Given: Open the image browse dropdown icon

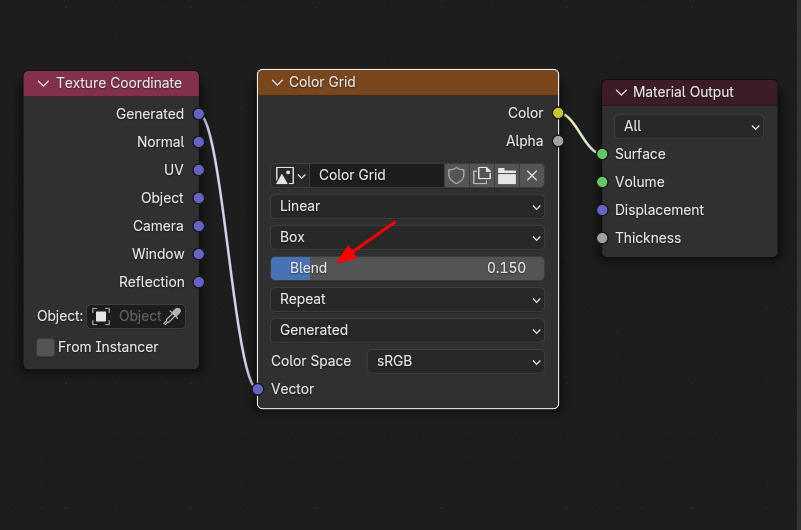Looking at the screenshot, I should pyautogui.click(x=290, y=176).
